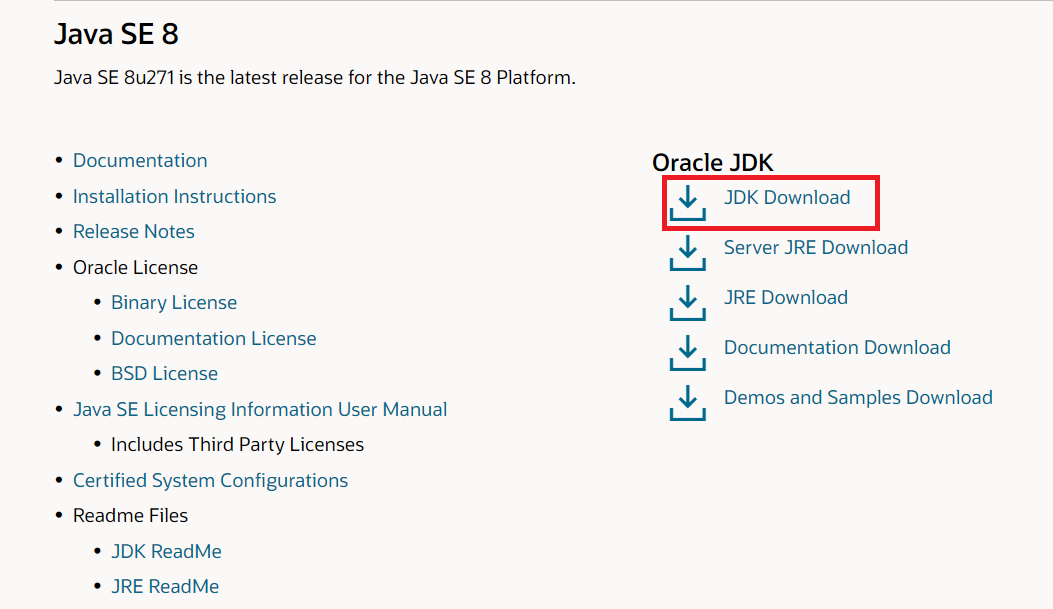Open the JDK ReadMe link

click(167, 551)
